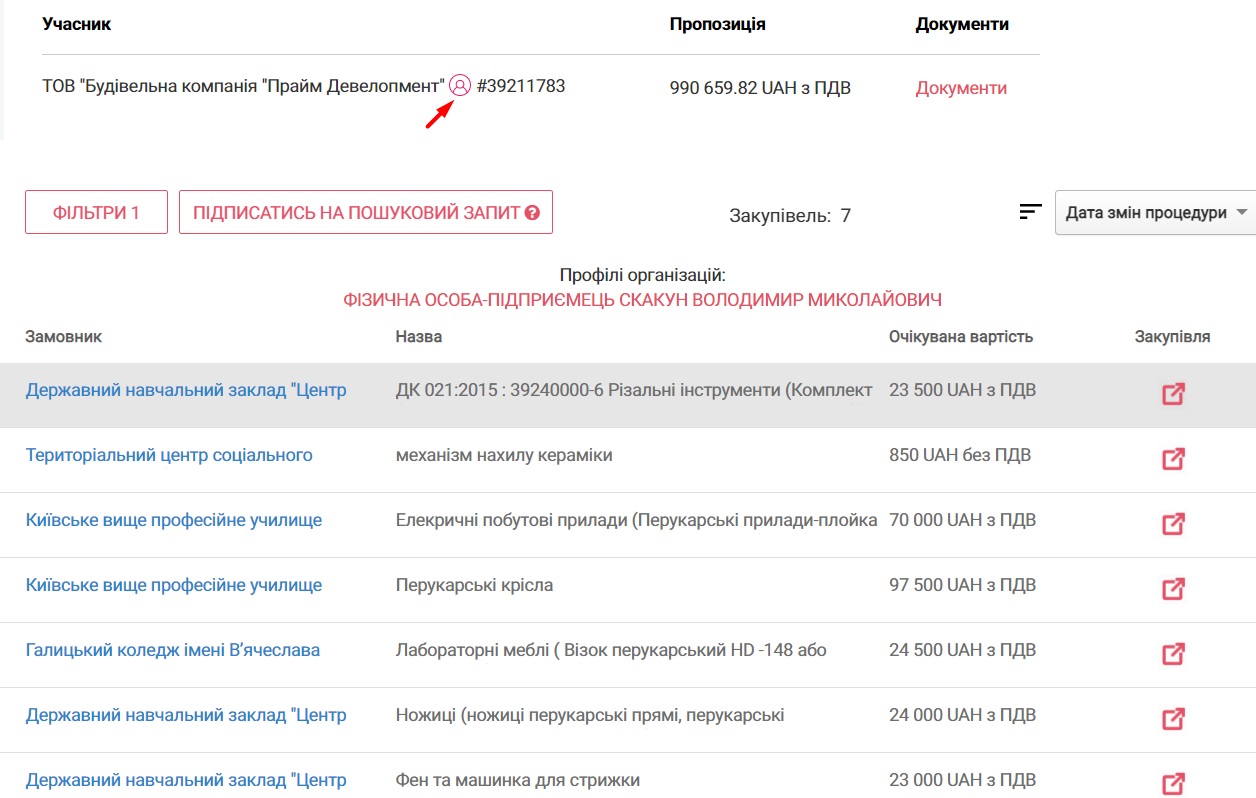Open Територіальний центр соціального customer link
The width and height of the screenshot is (1256, 798).
coord(169,455)
